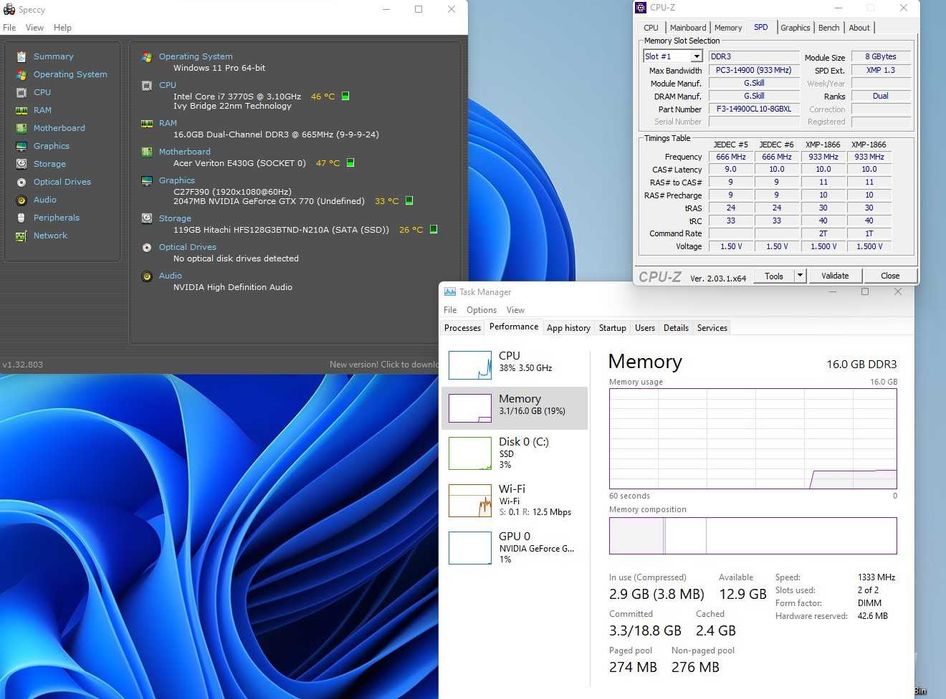Click the RAM icon beside the RAM summary heading
Screen dimensions: 946x699
coord(147,124)
